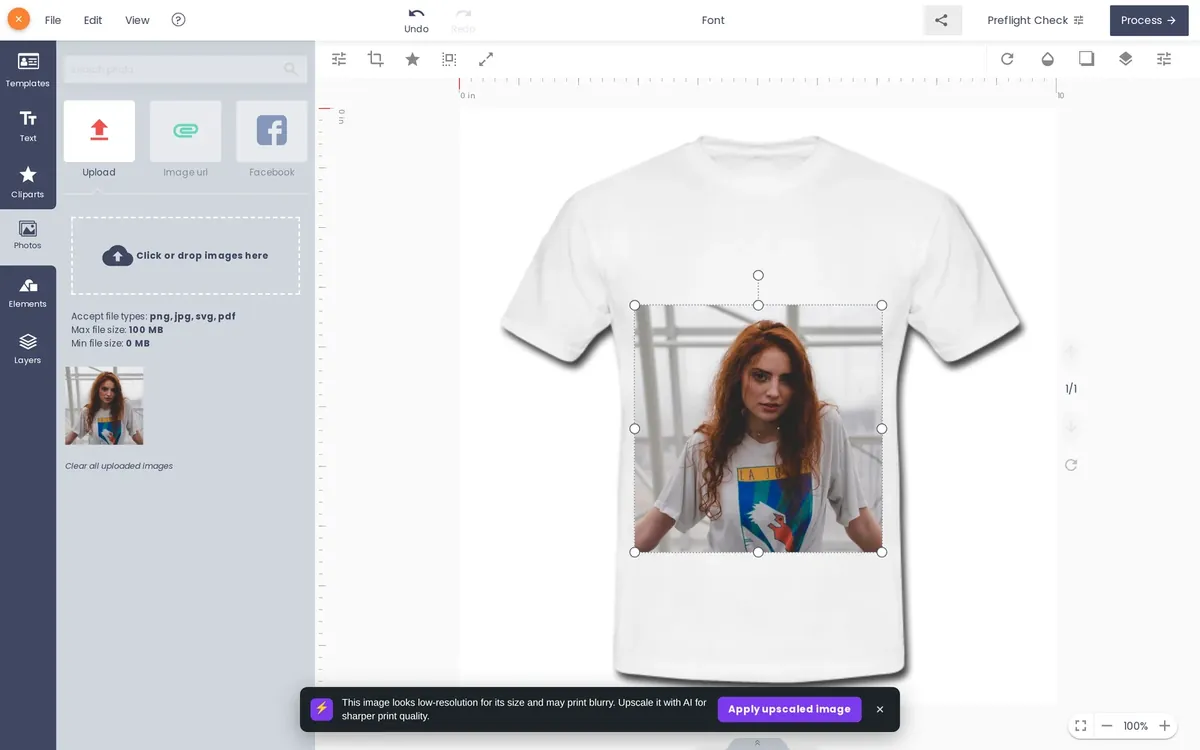Image resolution: width=1200 pixels, height=750 pixels.
Task: Click the orange close editor icon
Action: [18, 19]
